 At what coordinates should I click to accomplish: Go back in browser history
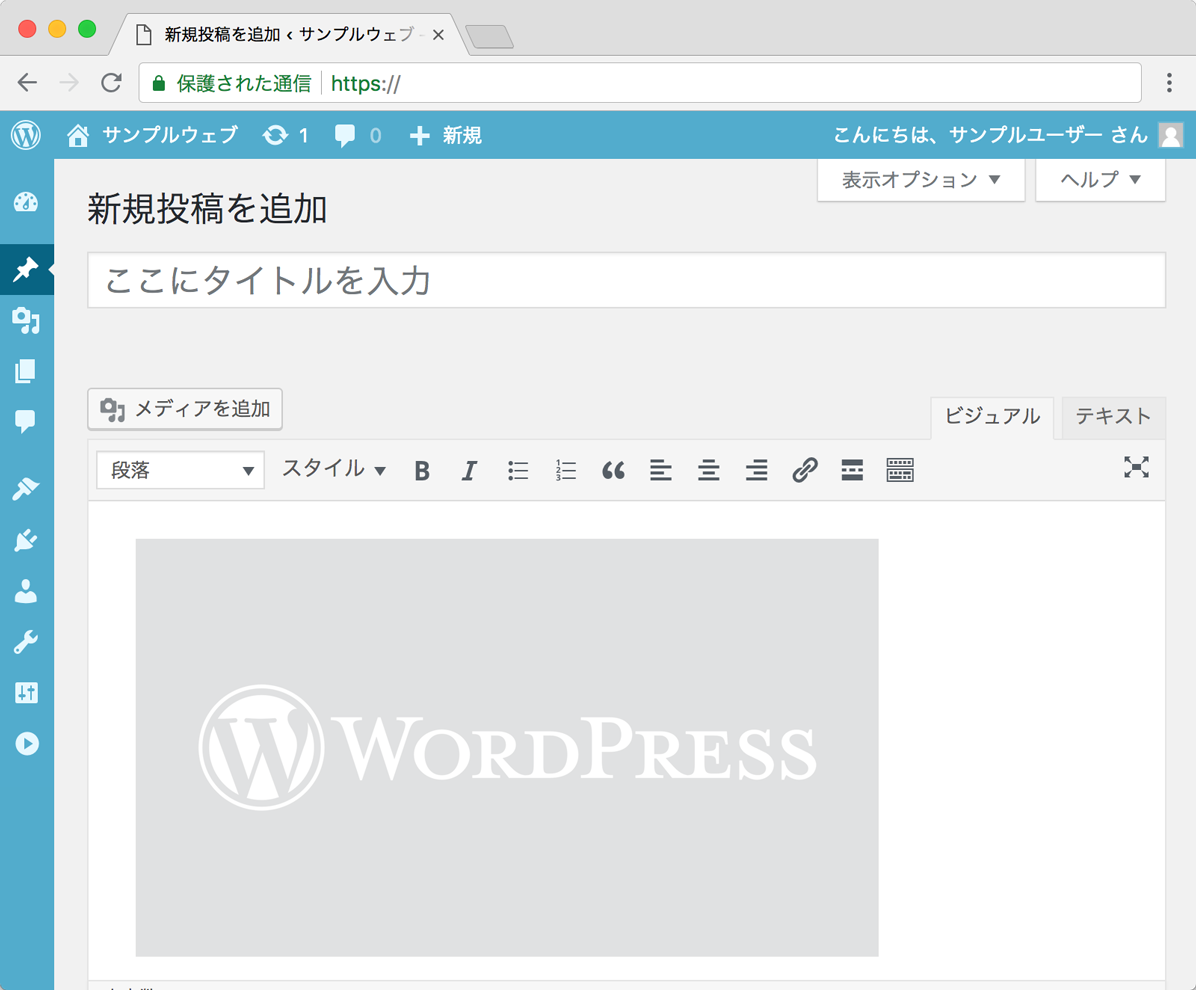[x=27, y=82]
